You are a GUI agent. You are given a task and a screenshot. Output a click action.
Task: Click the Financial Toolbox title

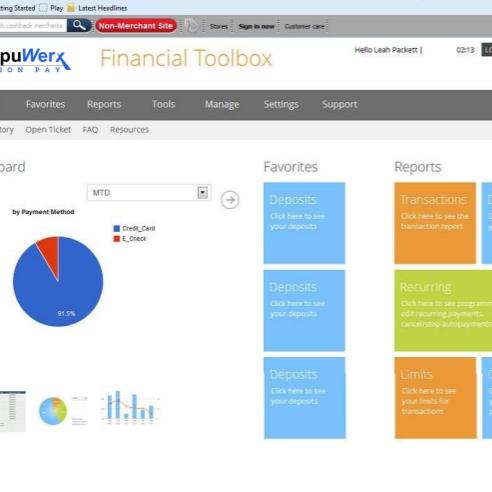click(186, 58)
